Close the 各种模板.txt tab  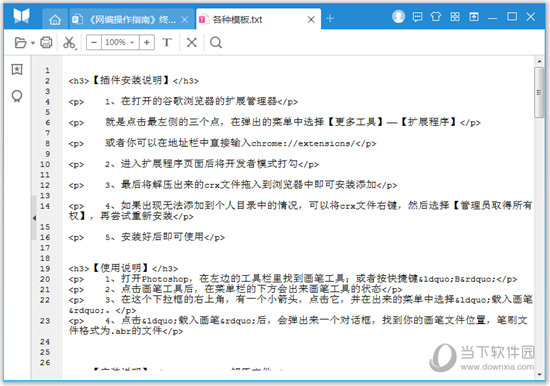[x=311, y=20]
